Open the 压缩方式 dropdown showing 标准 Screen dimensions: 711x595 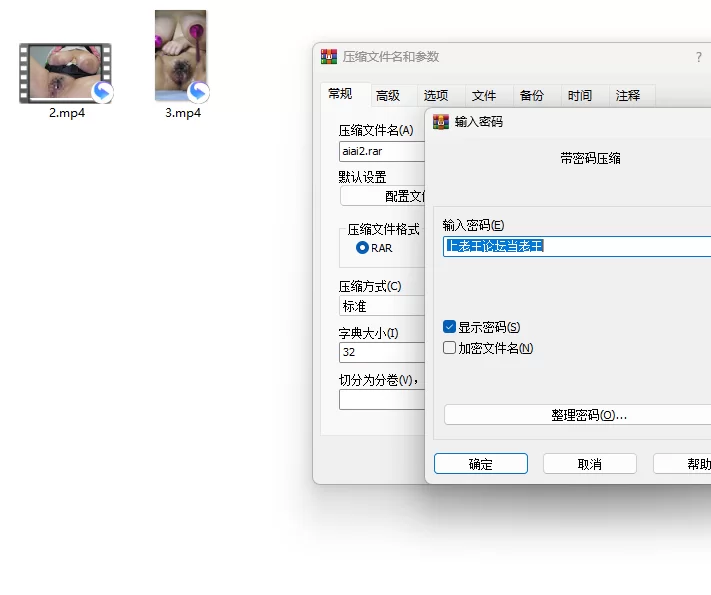pos(382,307)
